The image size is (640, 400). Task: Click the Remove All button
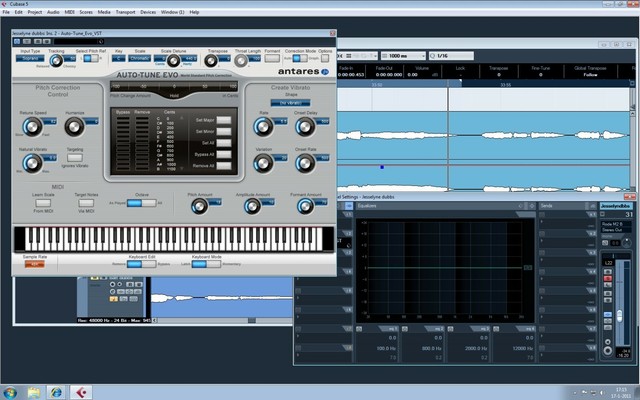[x=224, y=166]
